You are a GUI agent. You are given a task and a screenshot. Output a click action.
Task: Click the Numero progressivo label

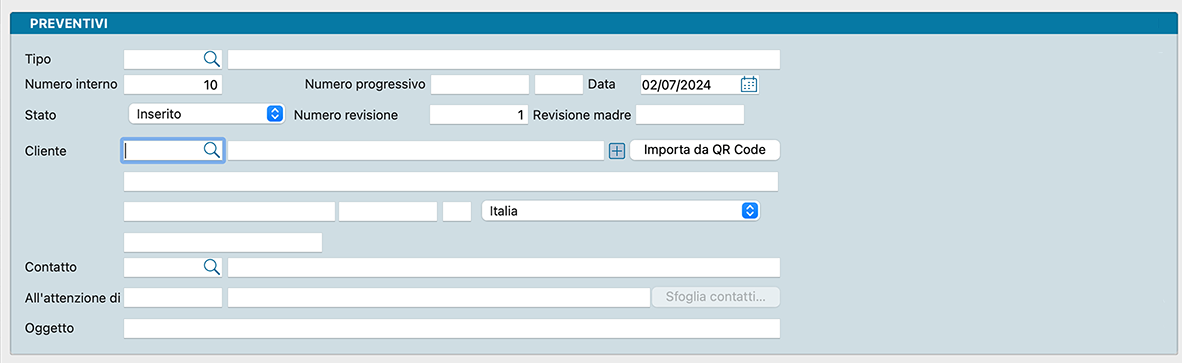pos(366,84)
